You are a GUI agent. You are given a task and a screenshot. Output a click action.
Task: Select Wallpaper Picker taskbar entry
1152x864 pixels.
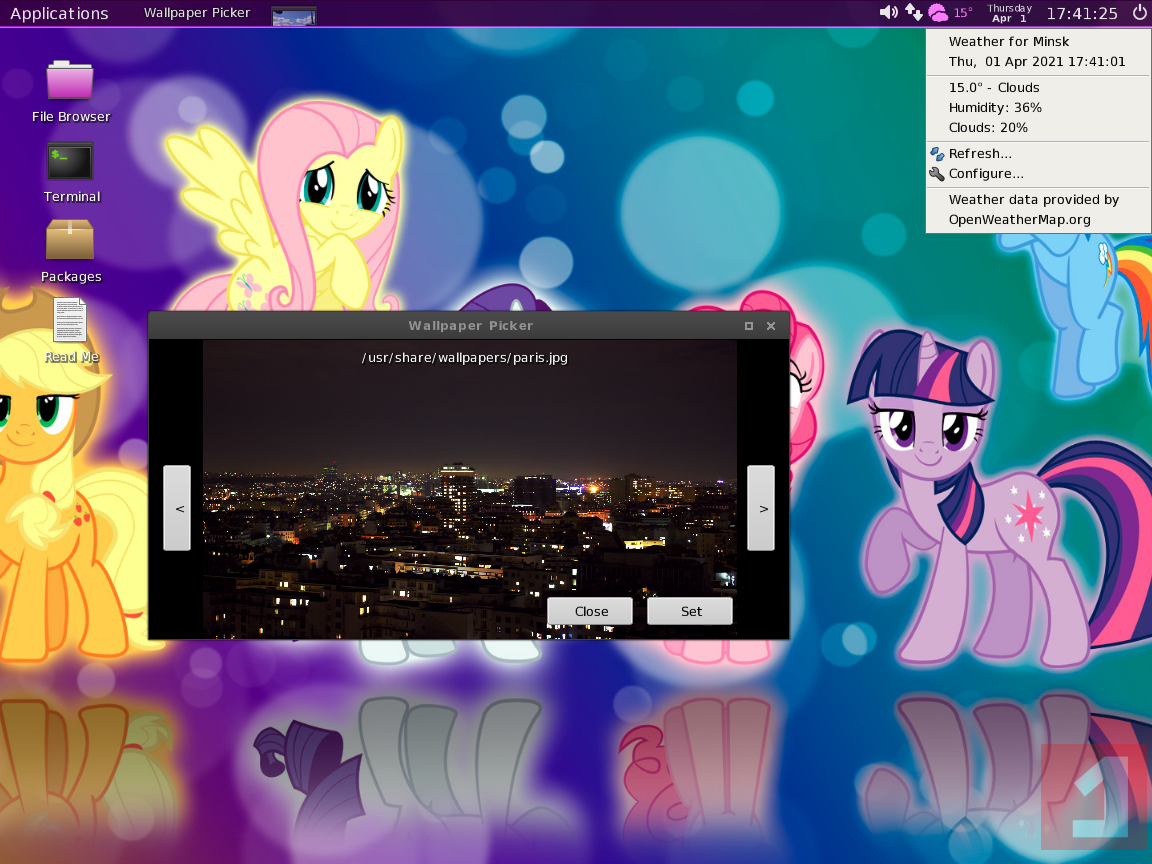197,12
